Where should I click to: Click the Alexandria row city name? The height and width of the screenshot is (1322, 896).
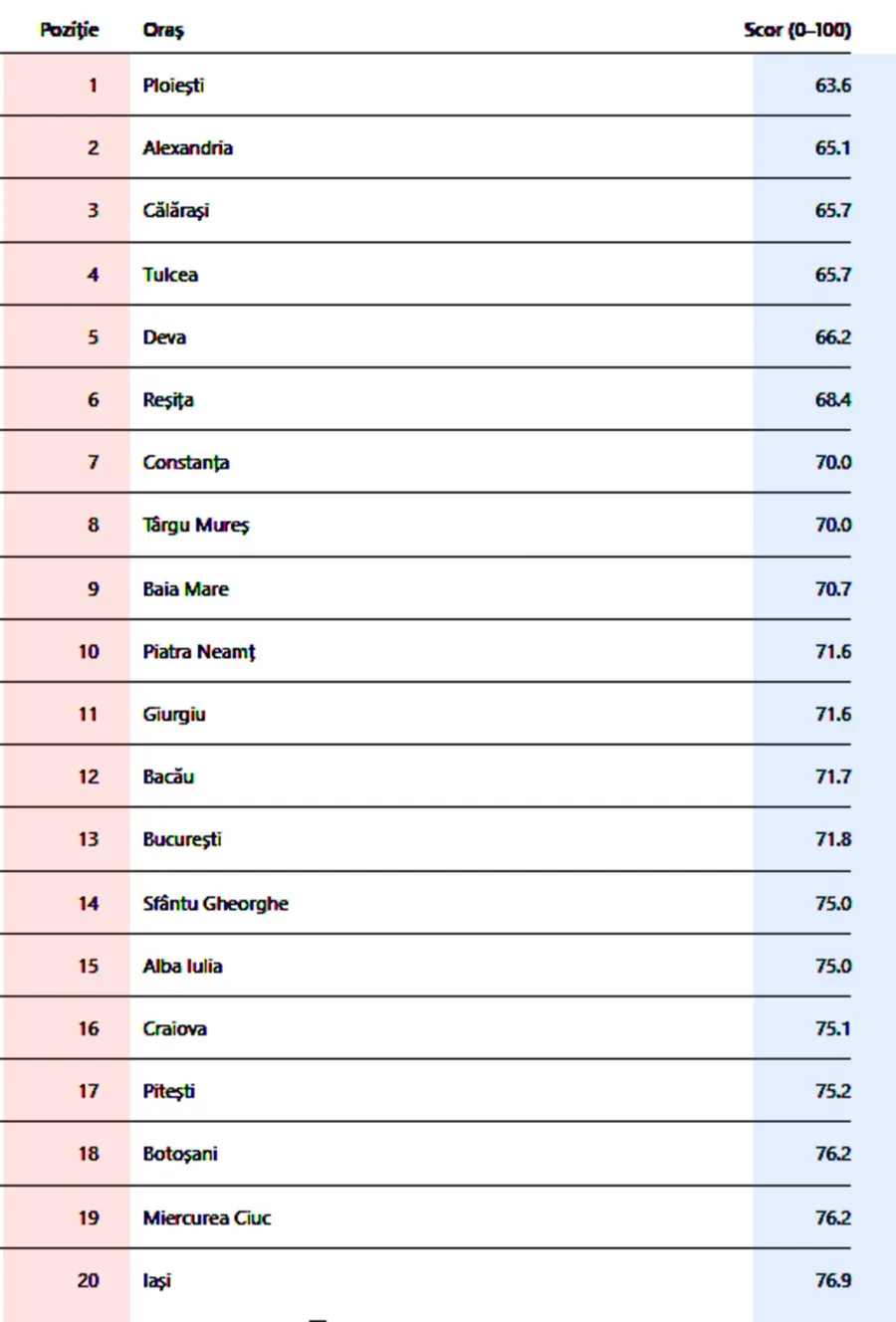(x=187, y=148)
